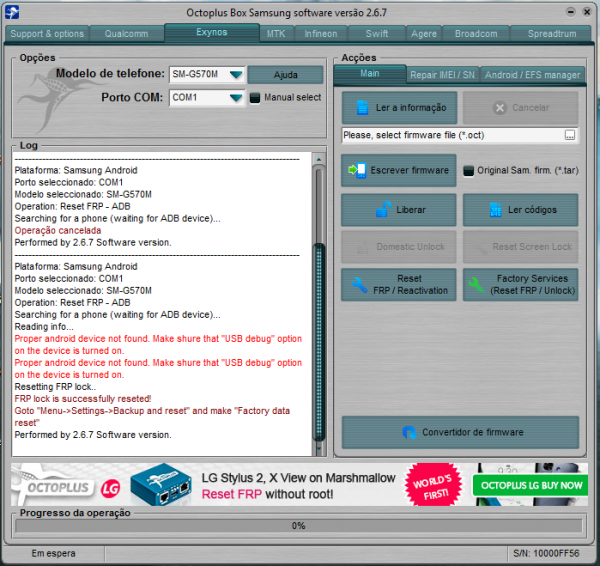Click the World's First badge in banner
600x566 pixels.
(x=434, y=484)
